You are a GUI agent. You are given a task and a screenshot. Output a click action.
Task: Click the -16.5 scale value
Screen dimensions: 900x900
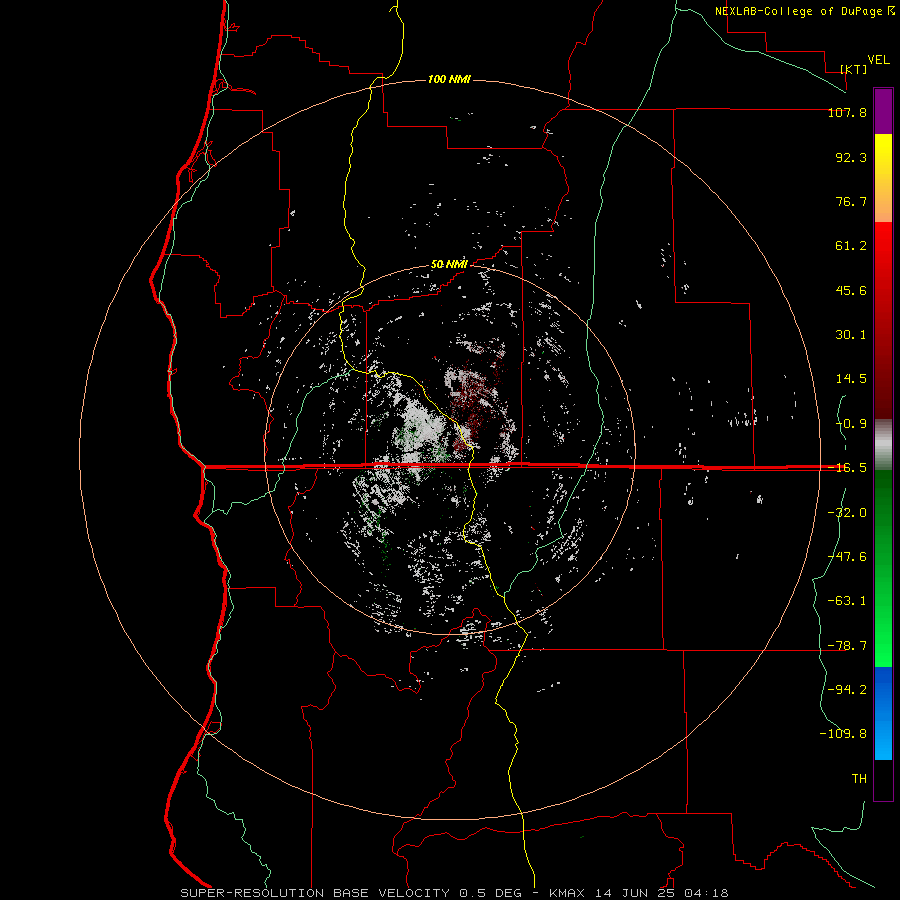pyautogui.click(x=847, y=468)
